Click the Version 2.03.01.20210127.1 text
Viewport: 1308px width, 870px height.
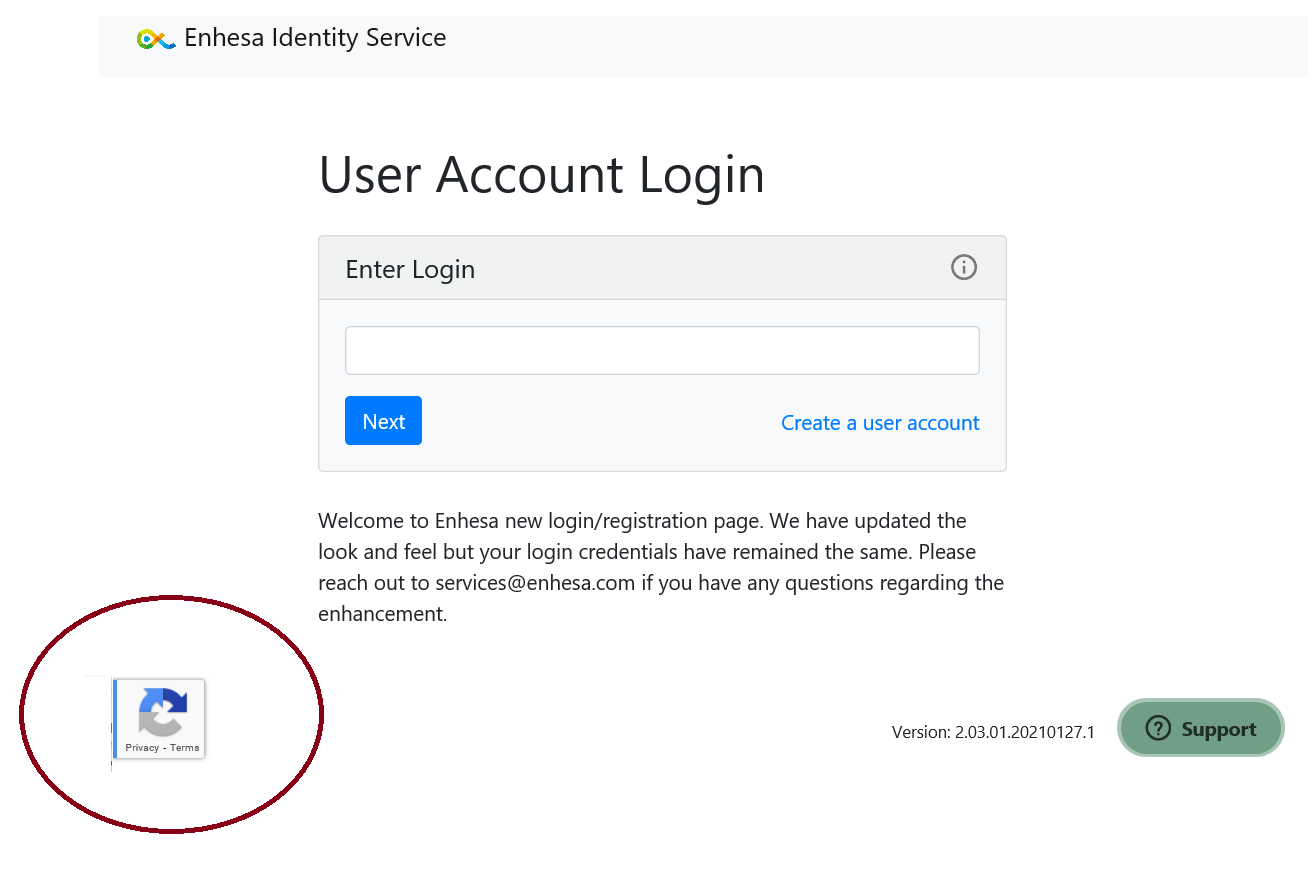point(993,732)
